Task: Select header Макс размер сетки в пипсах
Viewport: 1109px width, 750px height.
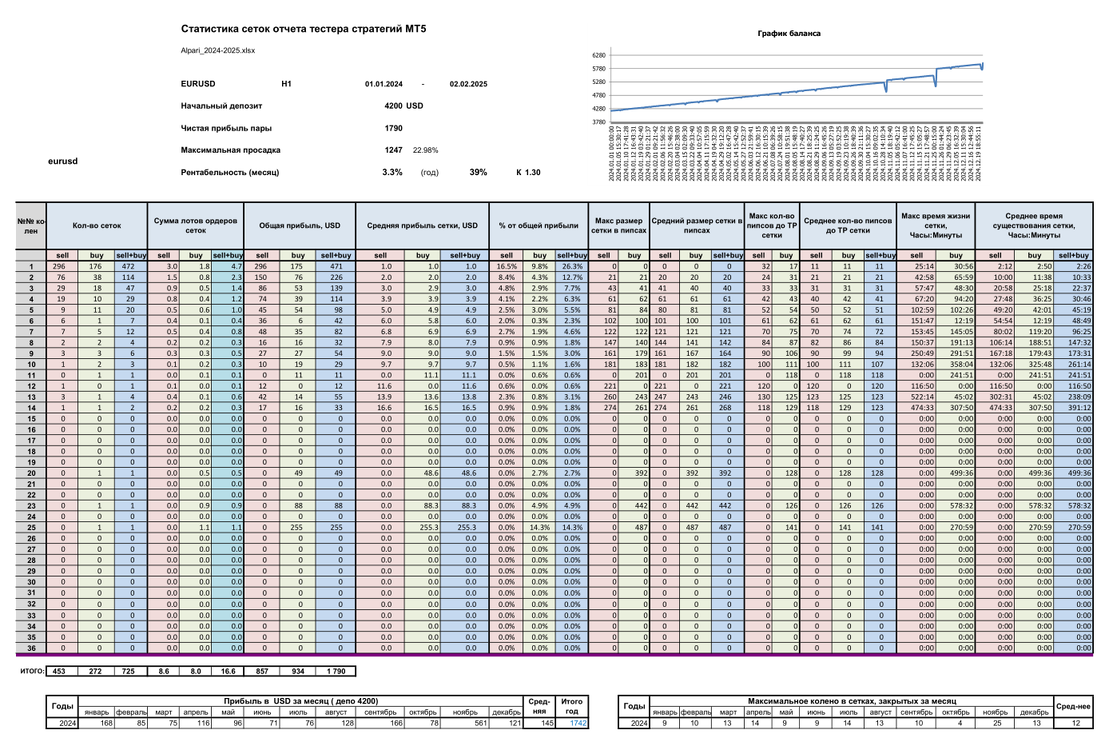Action: [x=619, y=226]
